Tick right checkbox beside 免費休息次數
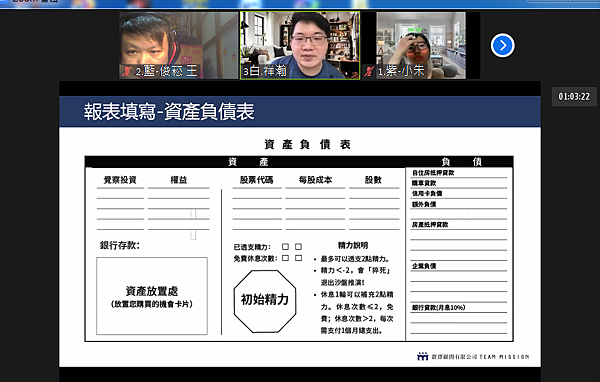Screen dimensions: 600x382 [298, 258]
